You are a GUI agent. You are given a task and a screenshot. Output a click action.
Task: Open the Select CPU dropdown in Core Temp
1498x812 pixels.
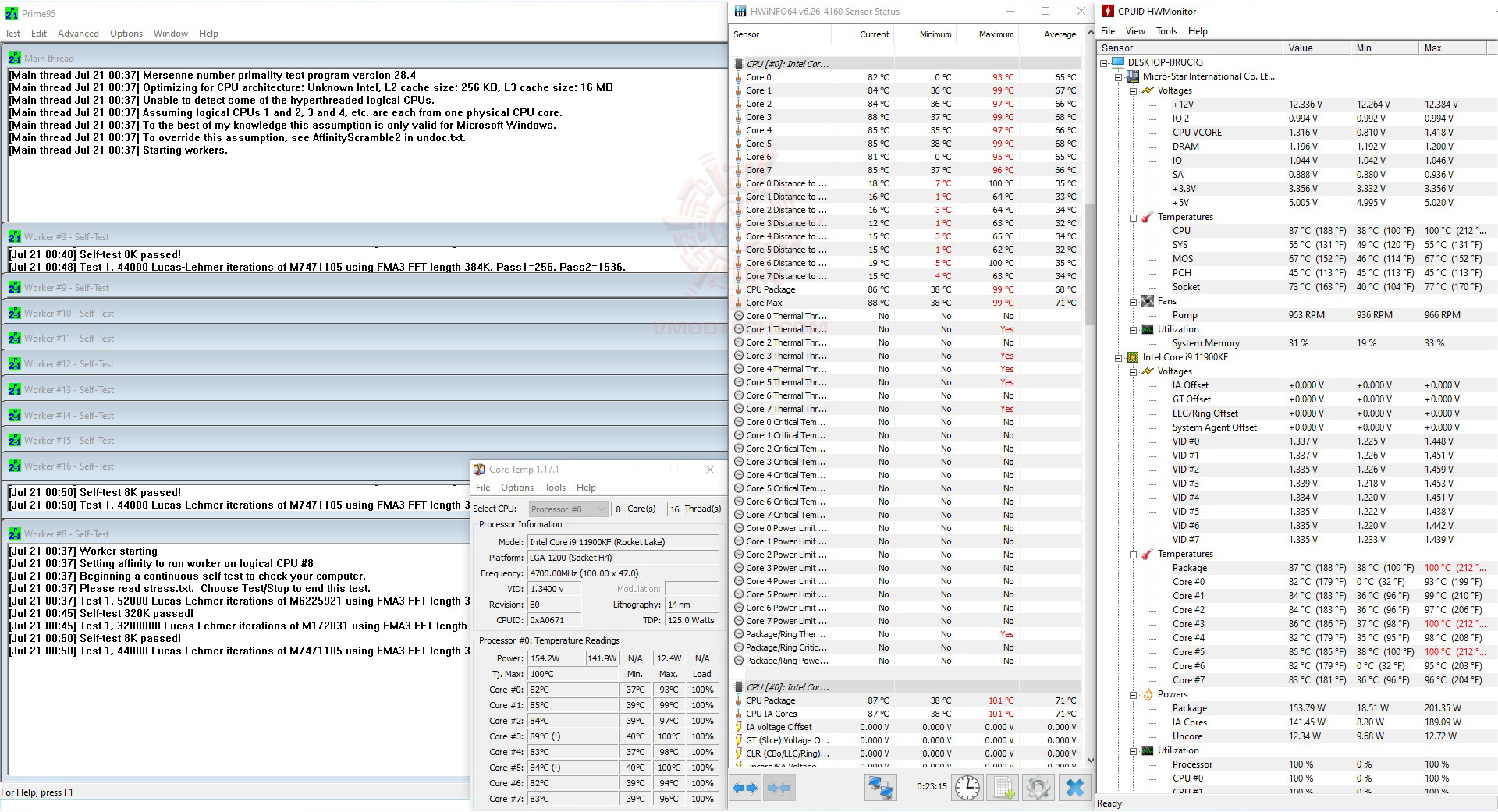pos(568,509)
